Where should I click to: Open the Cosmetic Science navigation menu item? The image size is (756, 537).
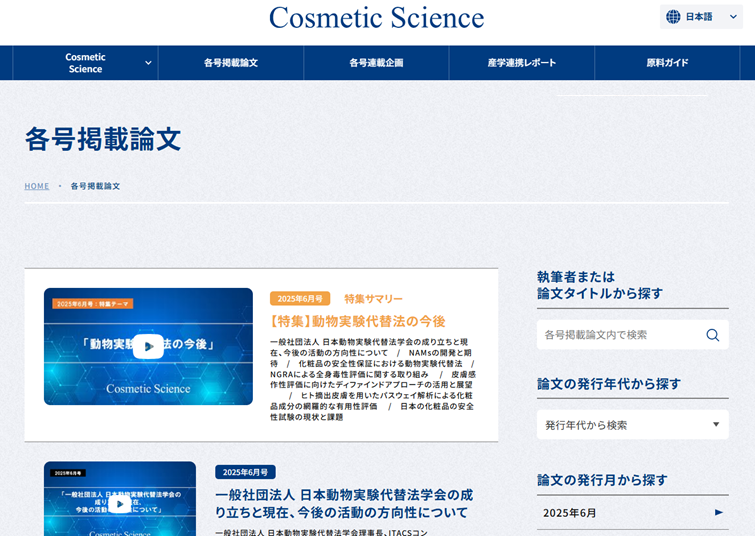tap(85, 63)
